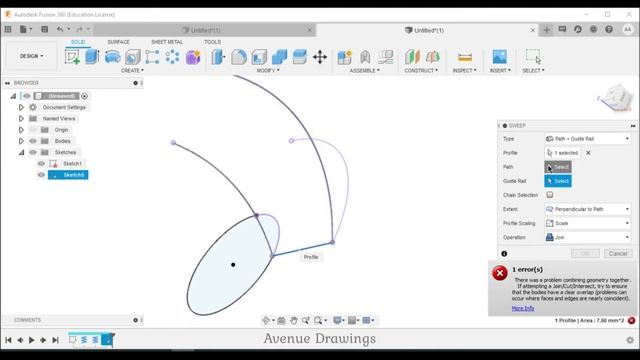Select the Extrude tool icon
The image size is (640, 360).
click(x=92, y=57)
